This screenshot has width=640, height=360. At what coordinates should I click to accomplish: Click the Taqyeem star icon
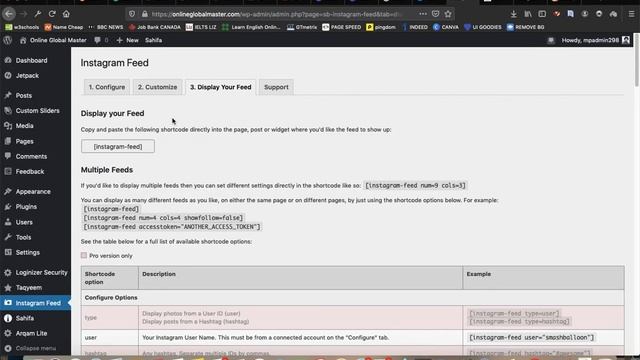pyautogui.click(x=8, y=288)
